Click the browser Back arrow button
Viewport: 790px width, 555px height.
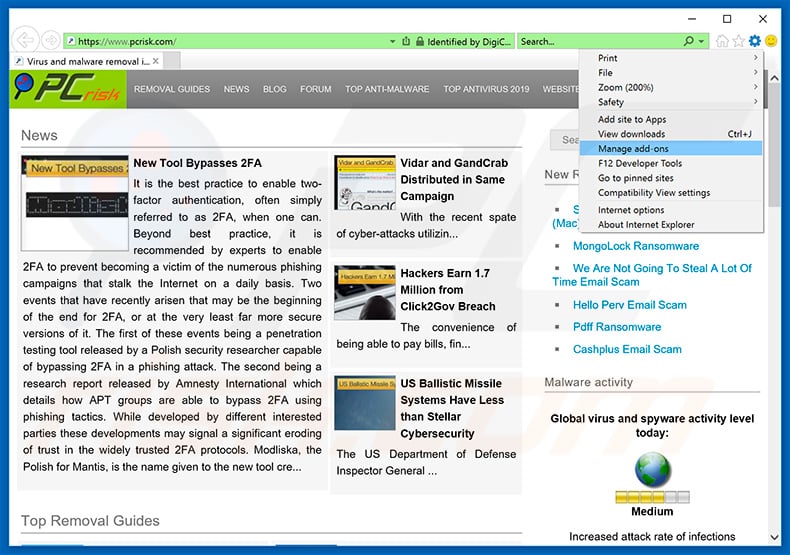point(25,40)
